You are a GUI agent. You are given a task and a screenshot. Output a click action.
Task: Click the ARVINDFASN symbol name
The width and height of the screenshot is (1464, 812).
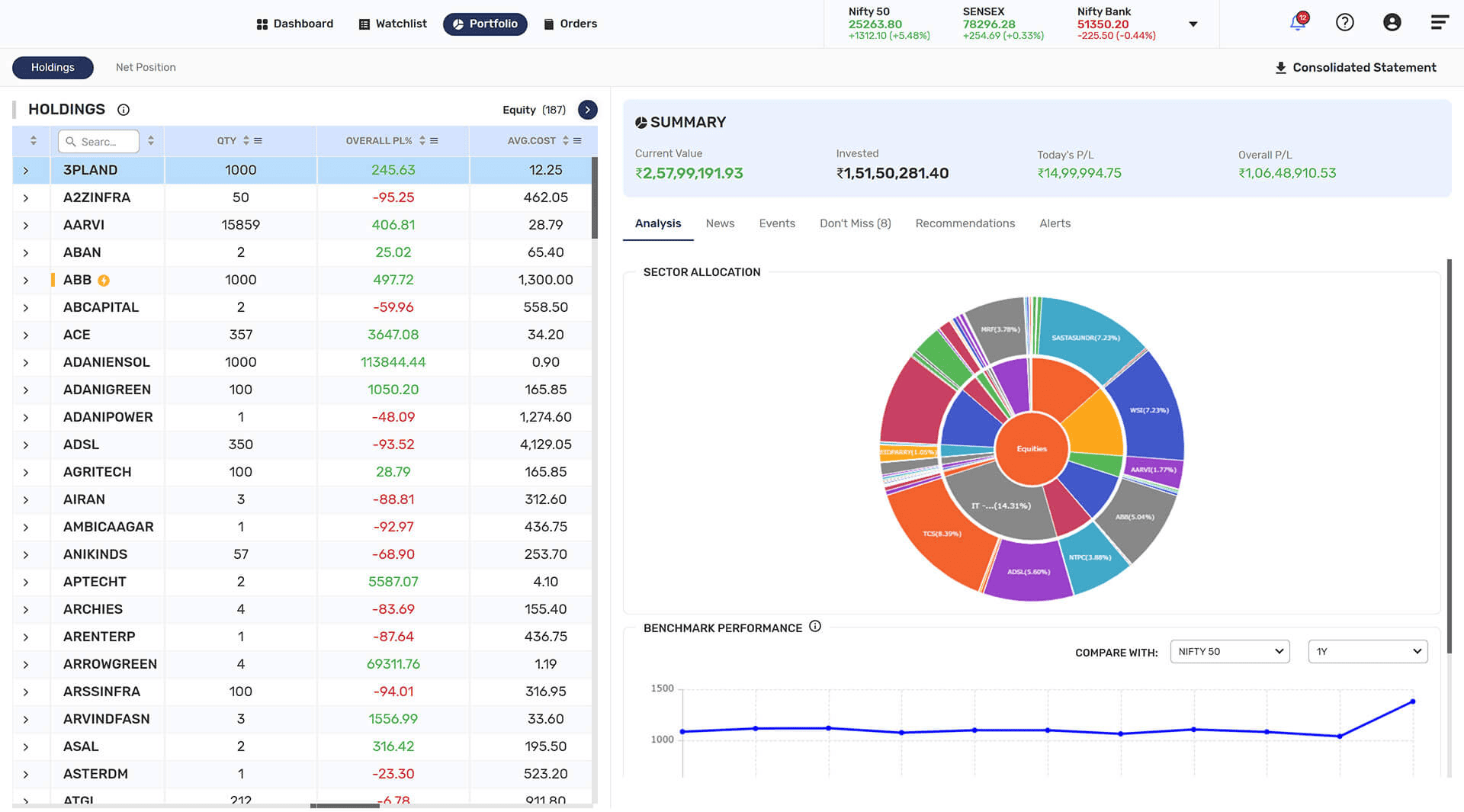click(x=107, y=720)
